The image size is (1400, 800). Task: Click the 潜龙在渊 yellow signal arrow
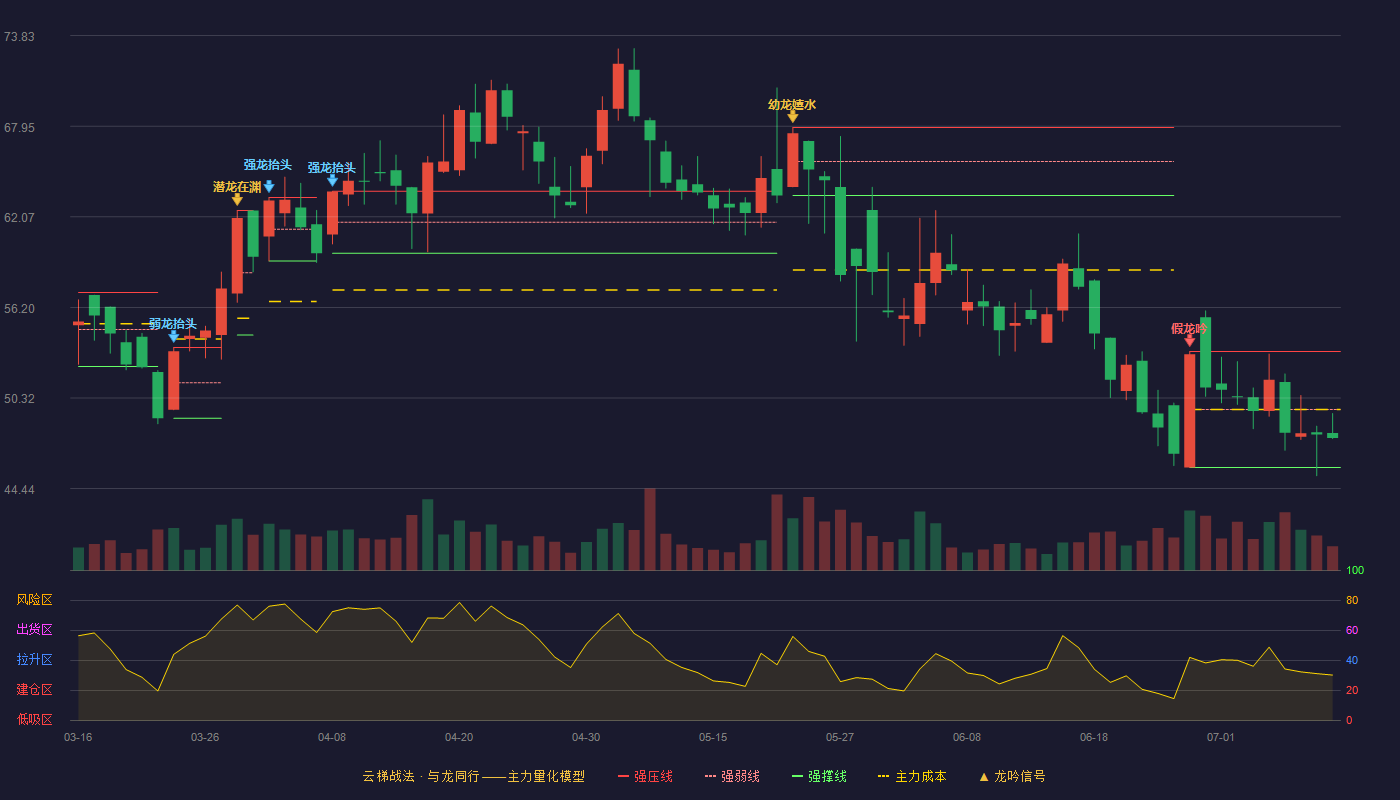point(237,200)
